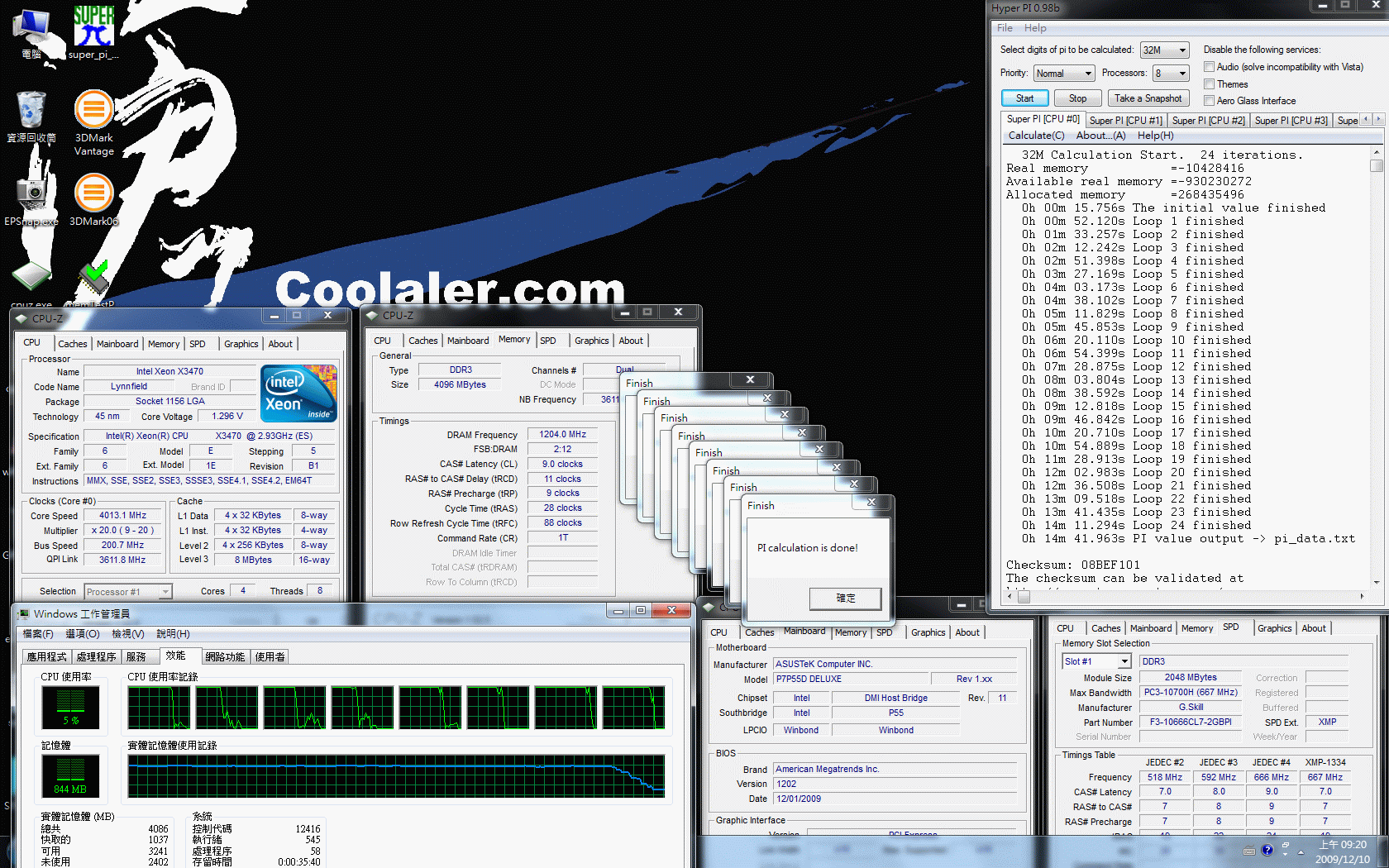Image resolution: width=1389 pixels, height=868 pixels.
Task: Click the taskbar clock showing 上午 09:20
Action: (1342, 852)
